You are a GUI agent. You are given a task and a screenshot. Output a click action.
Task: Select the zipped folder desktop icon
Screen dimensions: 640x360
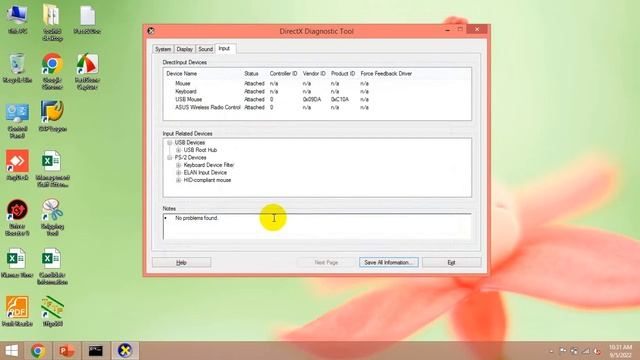(52, 22)
